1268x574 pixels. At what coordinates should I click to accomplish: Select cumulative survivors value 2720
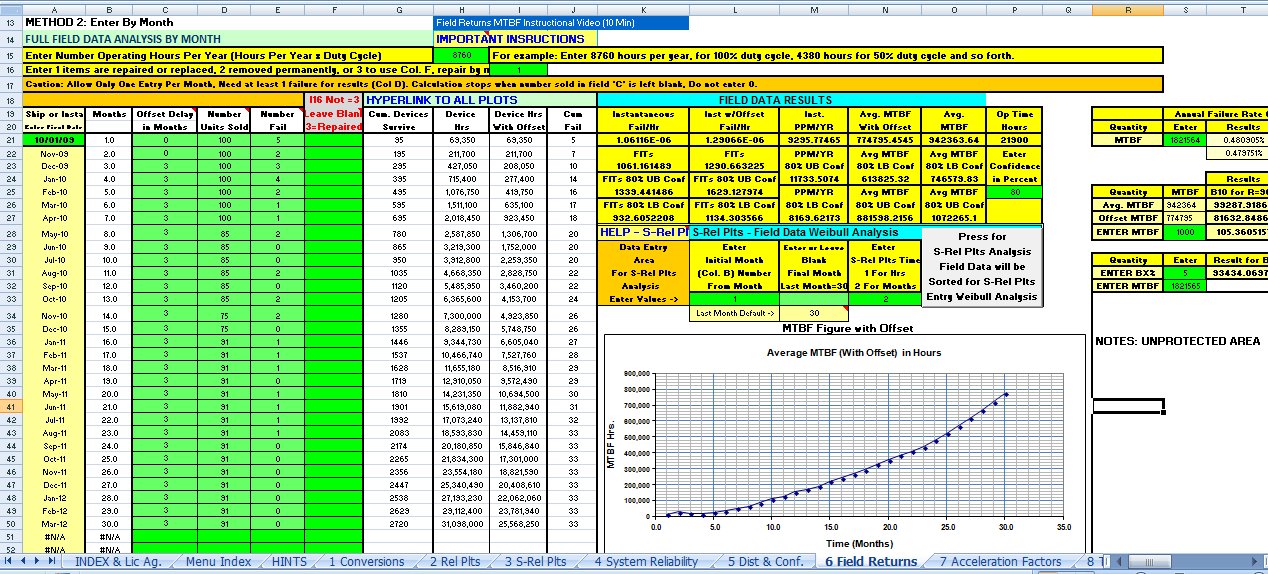[398, 524]
